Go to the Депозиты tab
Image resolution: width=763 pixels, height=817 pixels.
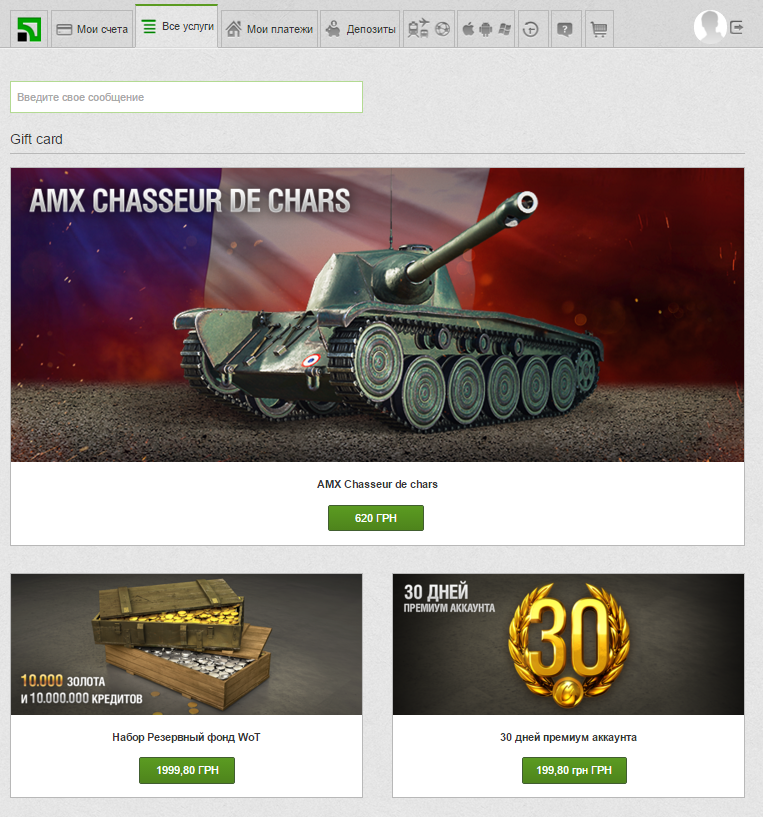[x=360, y=29]
